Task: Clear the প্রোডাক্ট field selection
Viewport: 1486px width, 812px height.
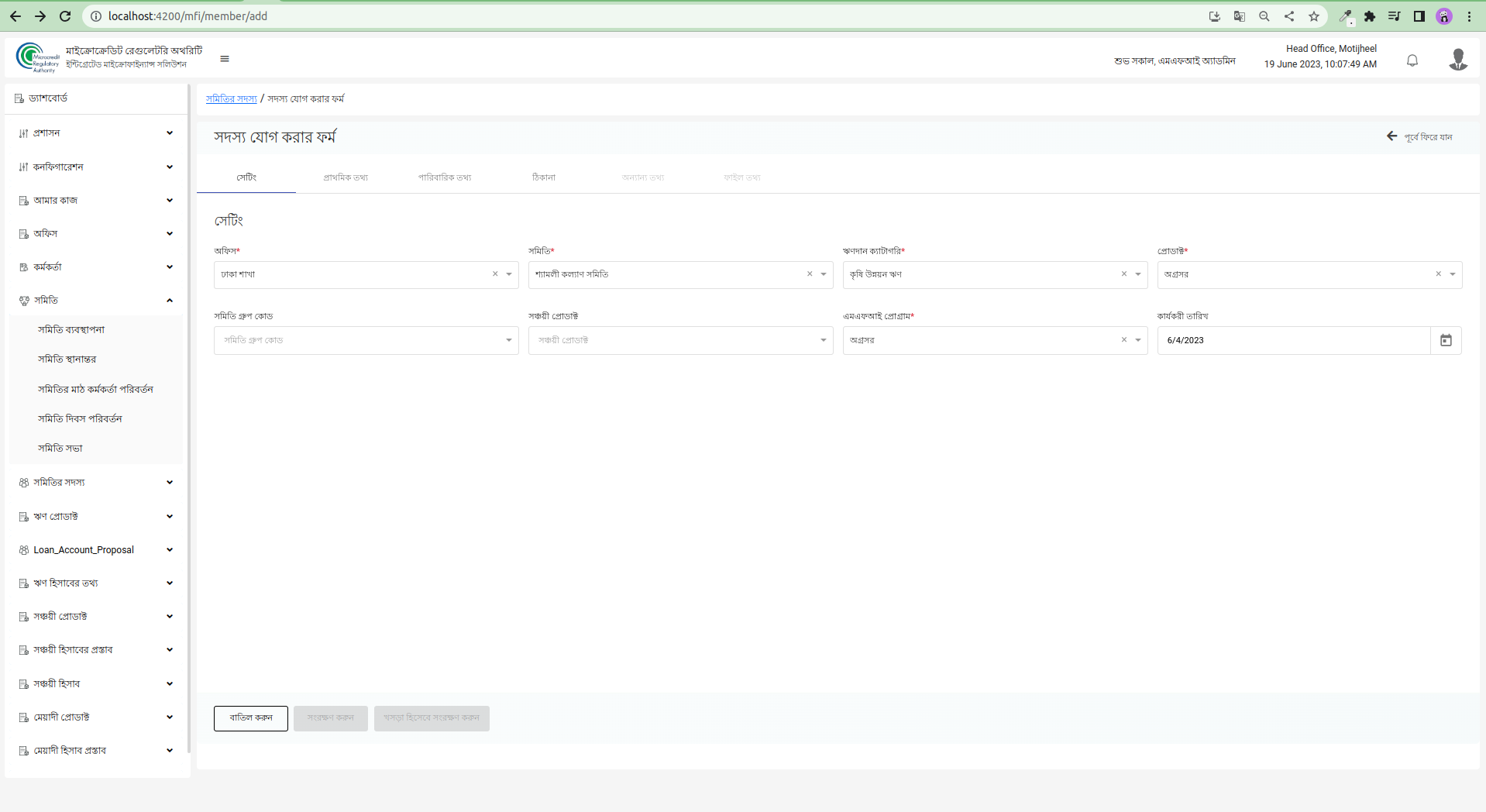Action: click(x=1439, y=274)
